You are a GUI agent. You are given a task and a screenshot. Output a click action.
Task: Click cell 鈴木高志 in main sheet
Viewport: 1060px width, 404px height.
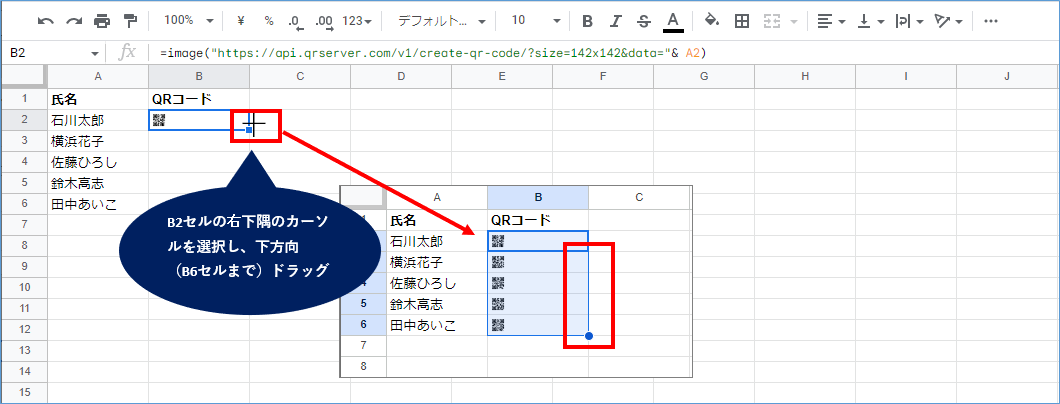98,183
